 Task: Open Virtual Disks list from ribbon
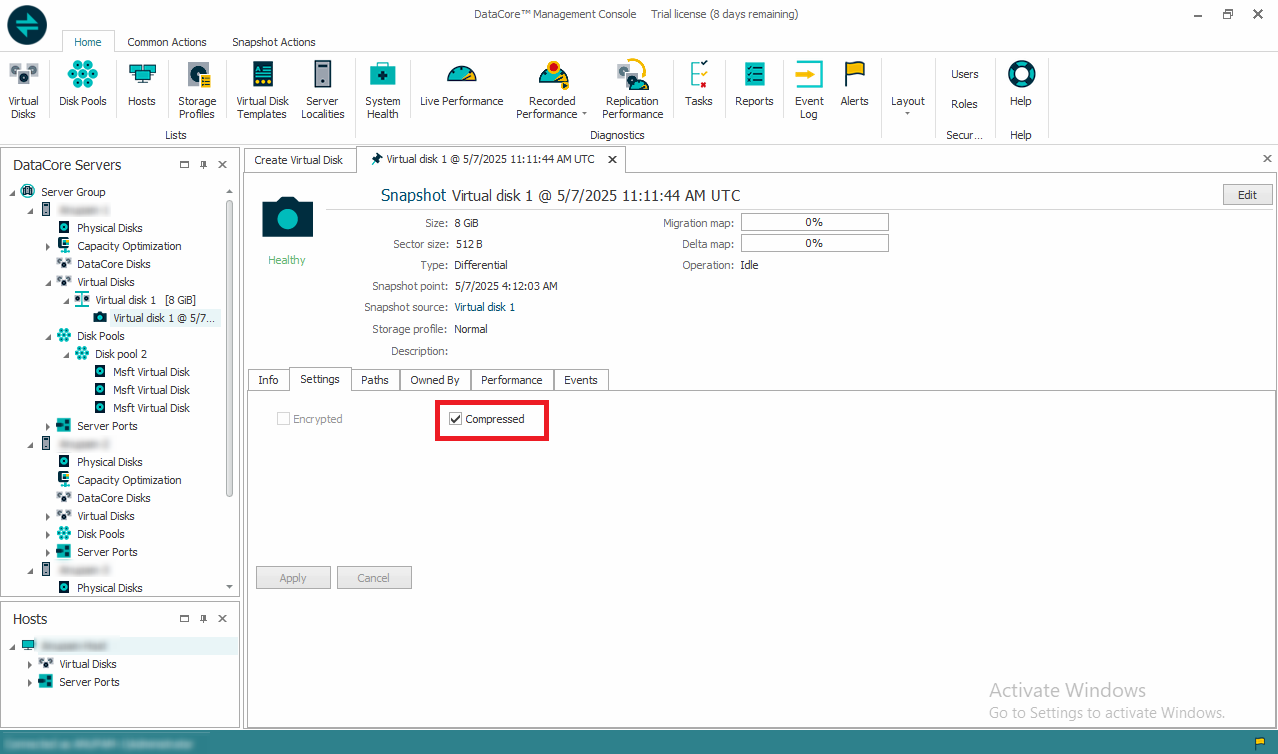point(23,90)
